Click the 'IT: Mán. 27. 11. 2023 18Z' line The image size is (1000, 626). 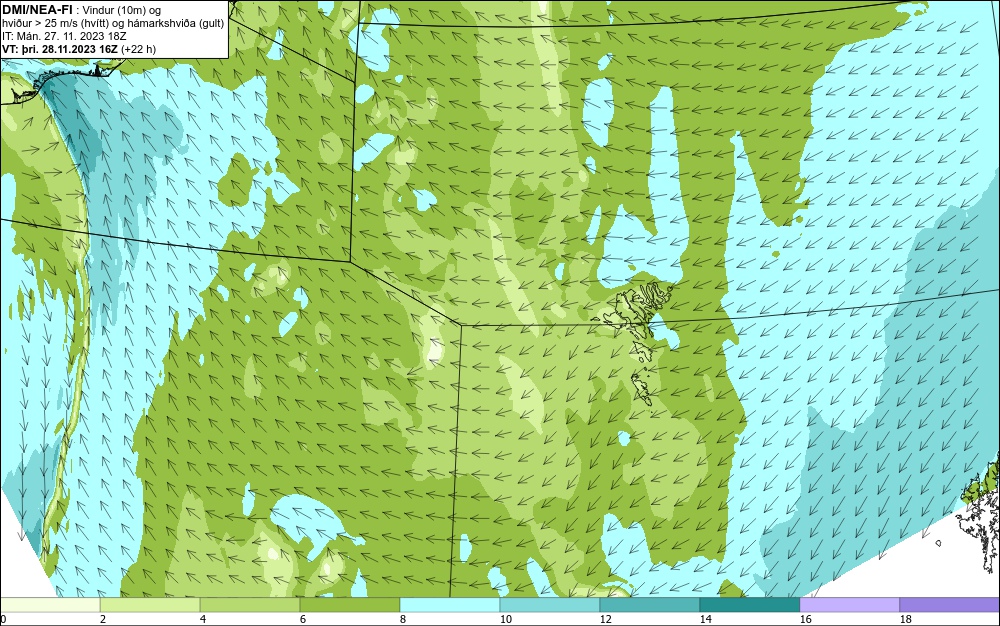pos(64,36)
